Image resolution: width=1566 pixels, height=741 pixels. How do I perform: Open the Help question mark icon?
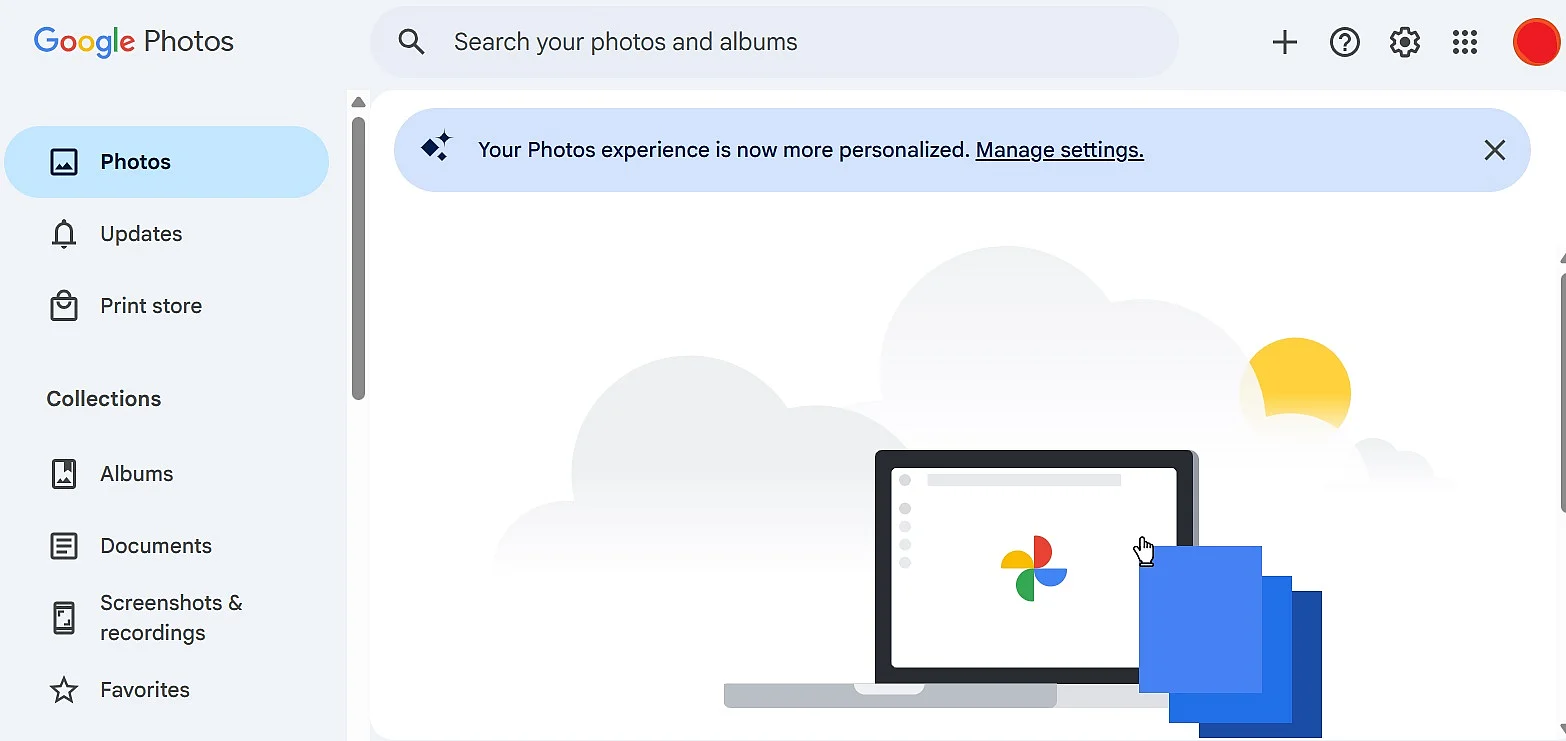[1344, 42]
